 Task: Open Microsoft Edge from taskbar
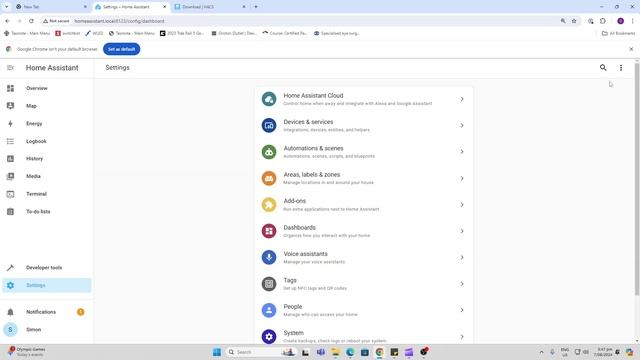[x=350, y=352]
